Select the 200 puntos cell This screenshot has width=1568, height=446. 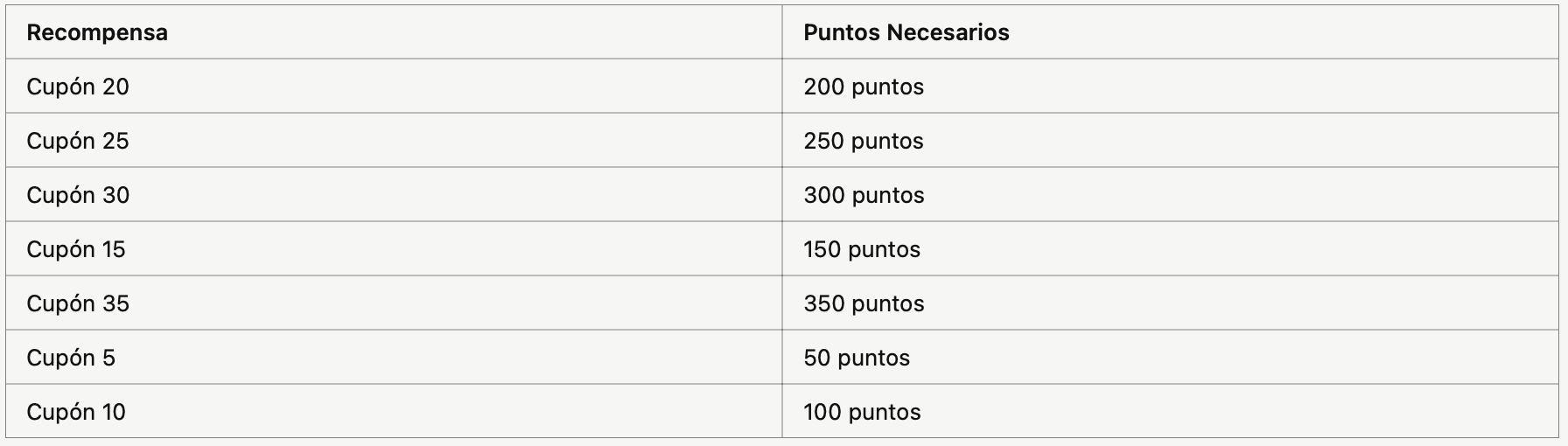(x=1172, y=87)
